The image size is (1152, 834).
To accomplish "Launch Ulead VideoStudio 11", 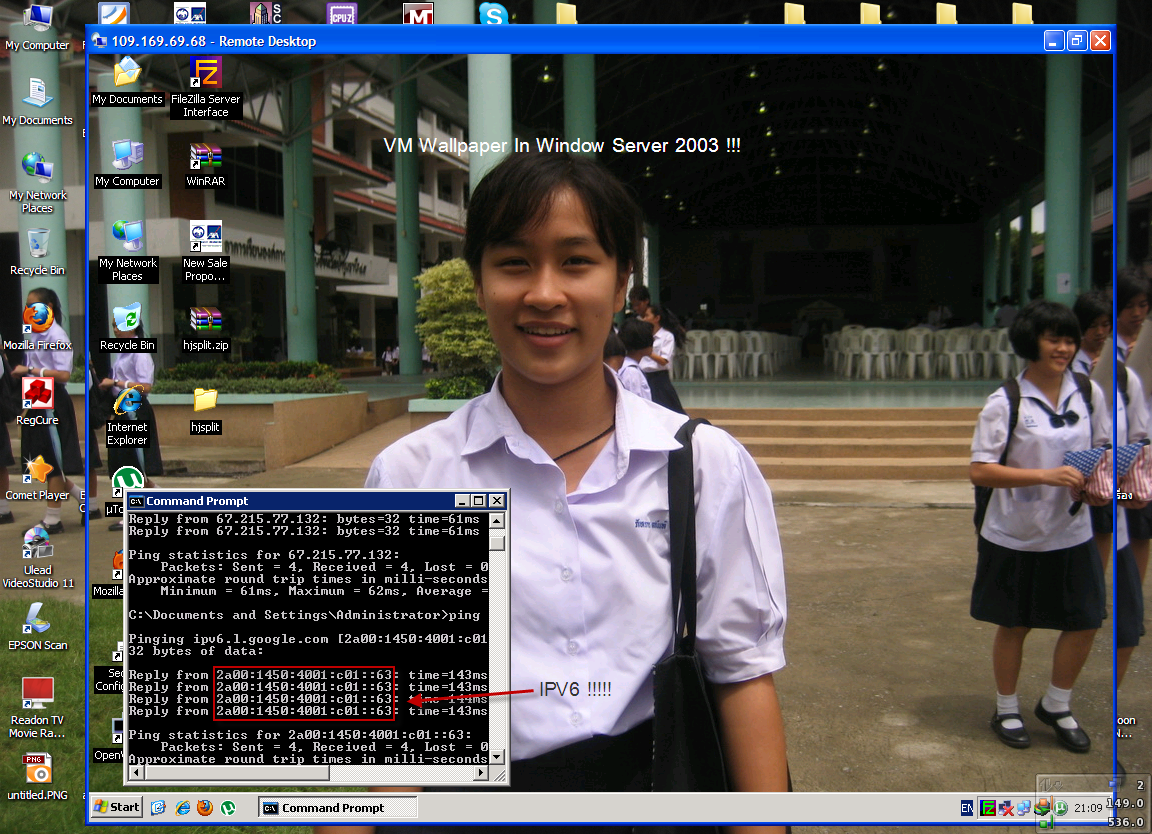I will click(37, 558).
